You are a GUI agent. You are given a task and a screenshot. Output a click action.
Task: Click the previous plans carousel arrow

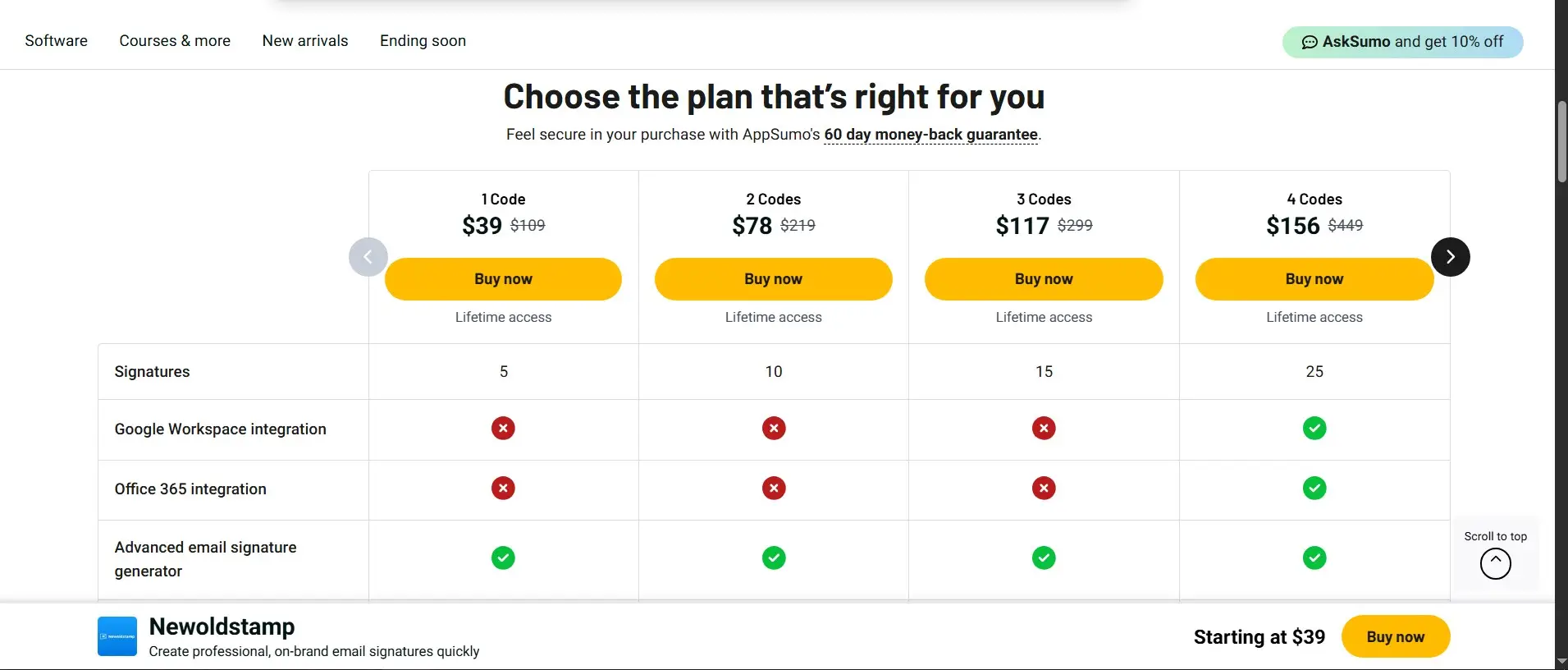click(368, 257)
